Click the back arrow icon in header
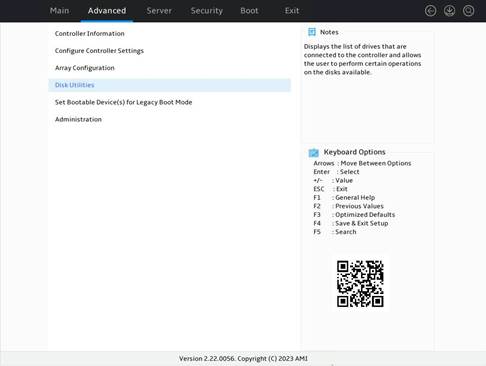Viewport: 486px width, 366px height. [430, 11]
